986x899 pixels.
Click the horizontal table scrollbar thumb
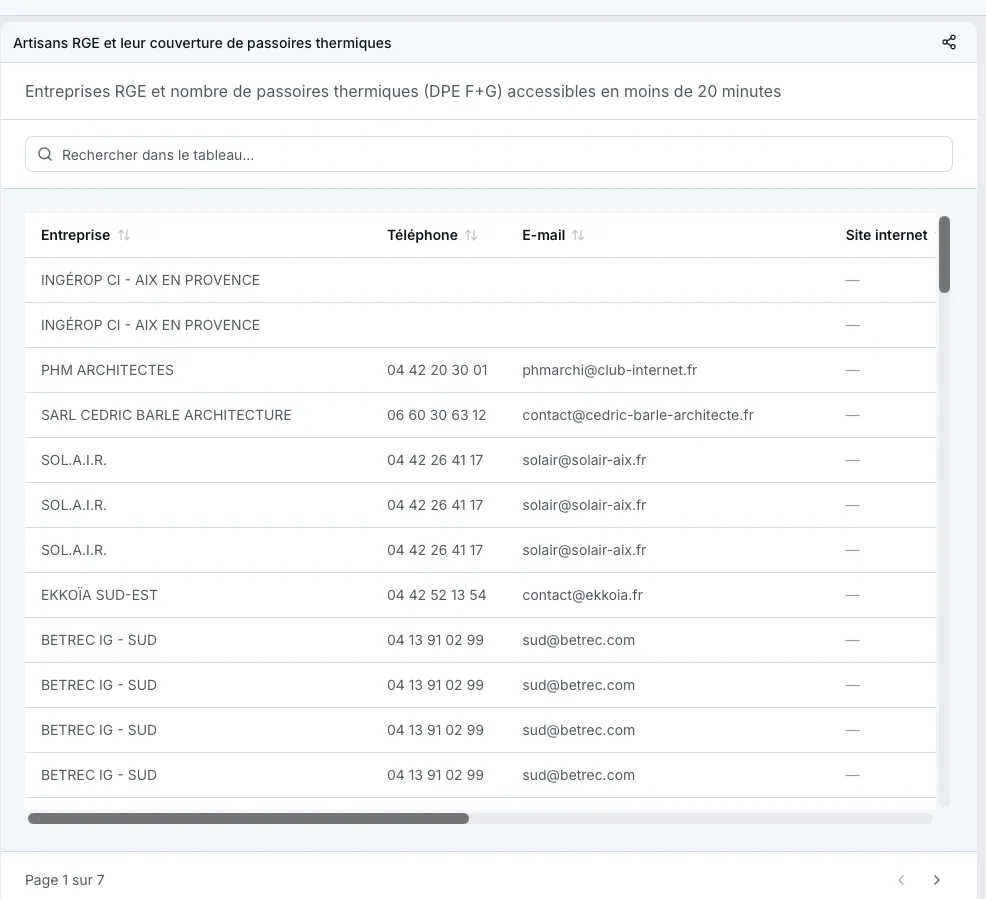(248, 819)
